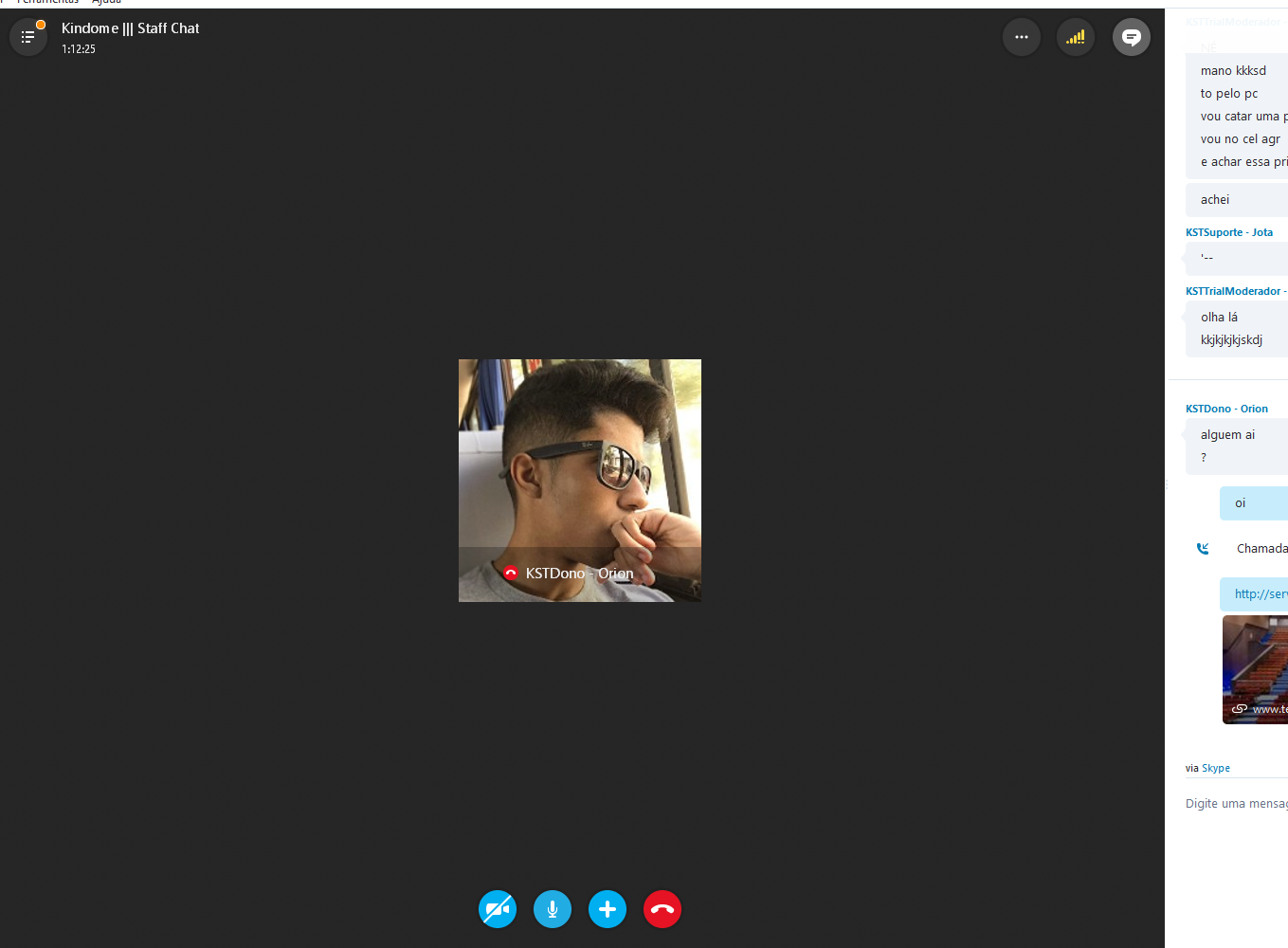
Task: Click the 'mano kkksd' message
Action: pos(1233,71)
